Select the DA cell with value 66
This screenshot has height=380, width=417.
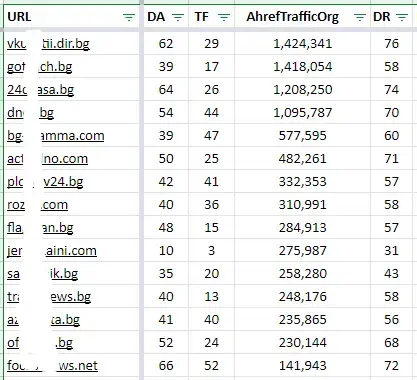166,366
